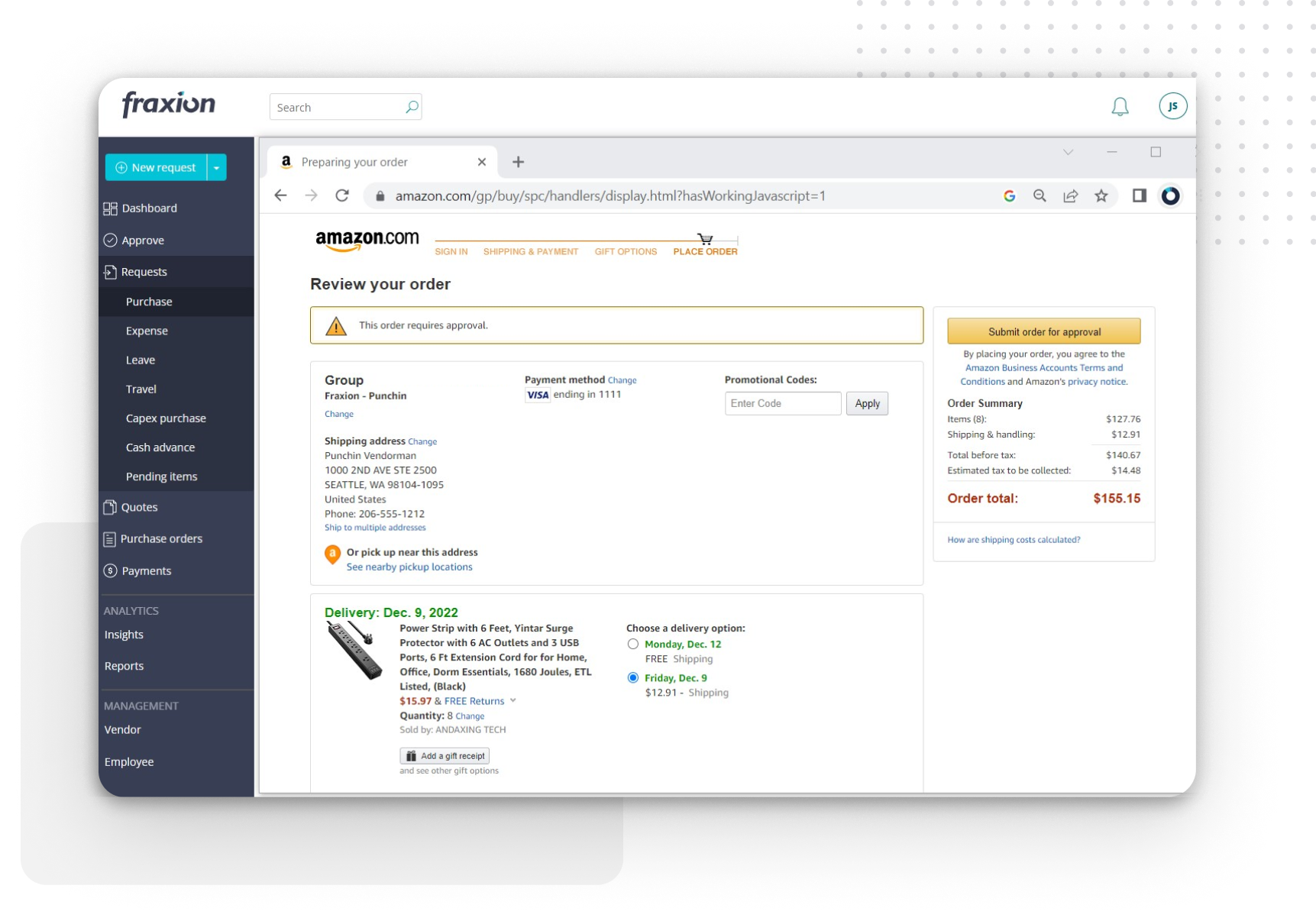This screenshot has width=1316, height=924.
Task: Select Leave under Requests
Action: 141,360
